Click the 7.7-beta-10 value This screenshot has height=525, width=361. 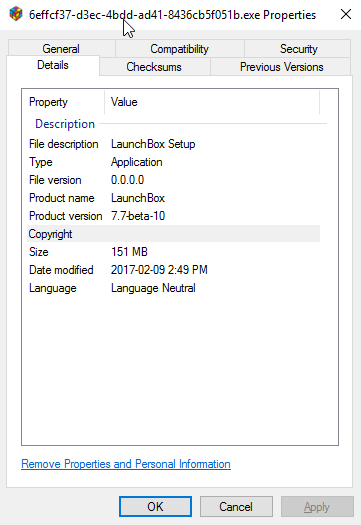138,216
